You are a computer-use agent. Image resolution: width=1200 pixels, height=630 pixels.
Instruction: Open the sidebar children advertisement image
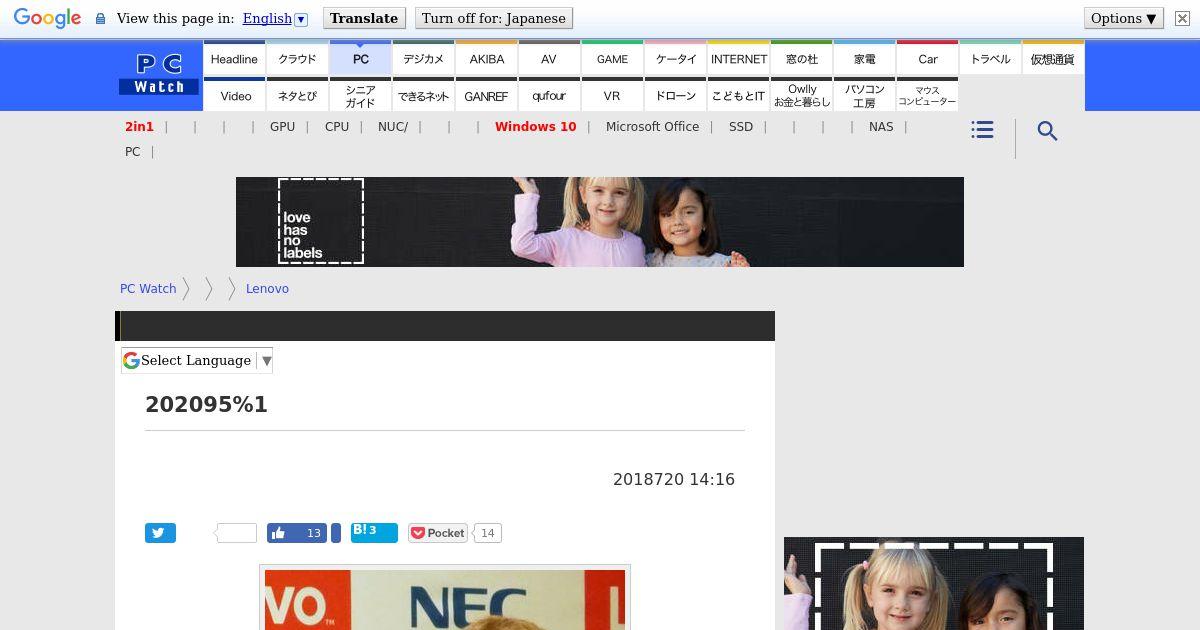pyautogui.click(x=934, y=584)
